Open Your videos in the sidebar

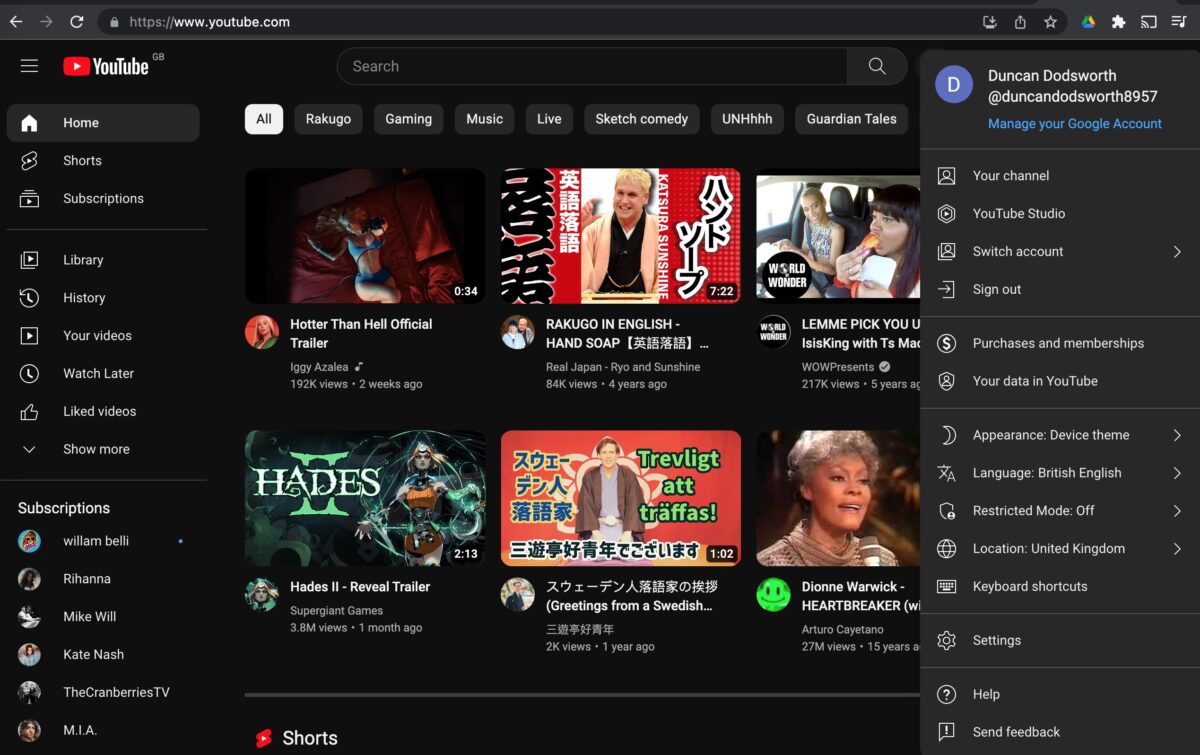click(103, 336)
